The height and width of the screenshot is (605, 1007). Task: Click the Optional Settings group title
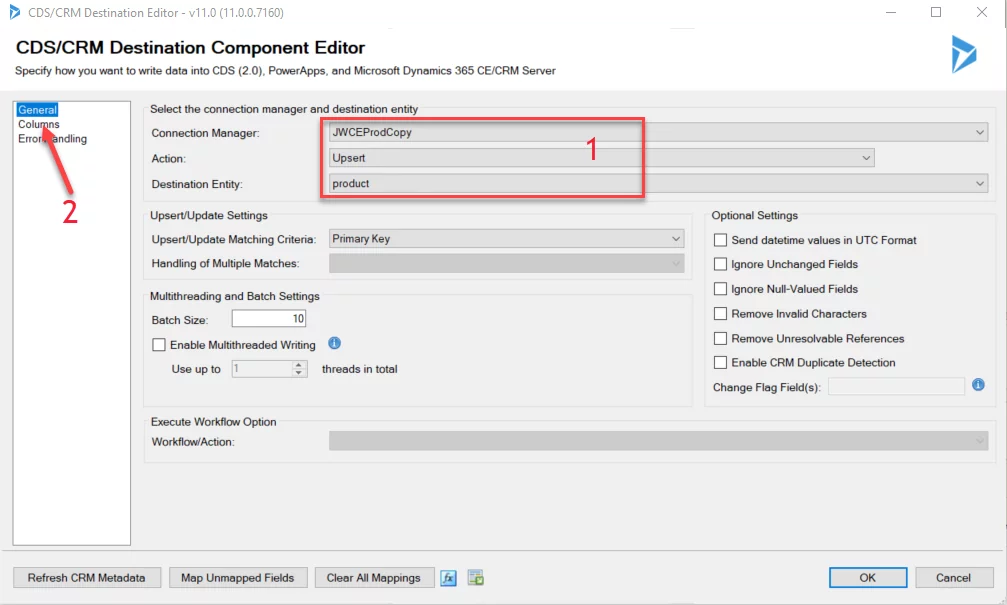(755, 216)
